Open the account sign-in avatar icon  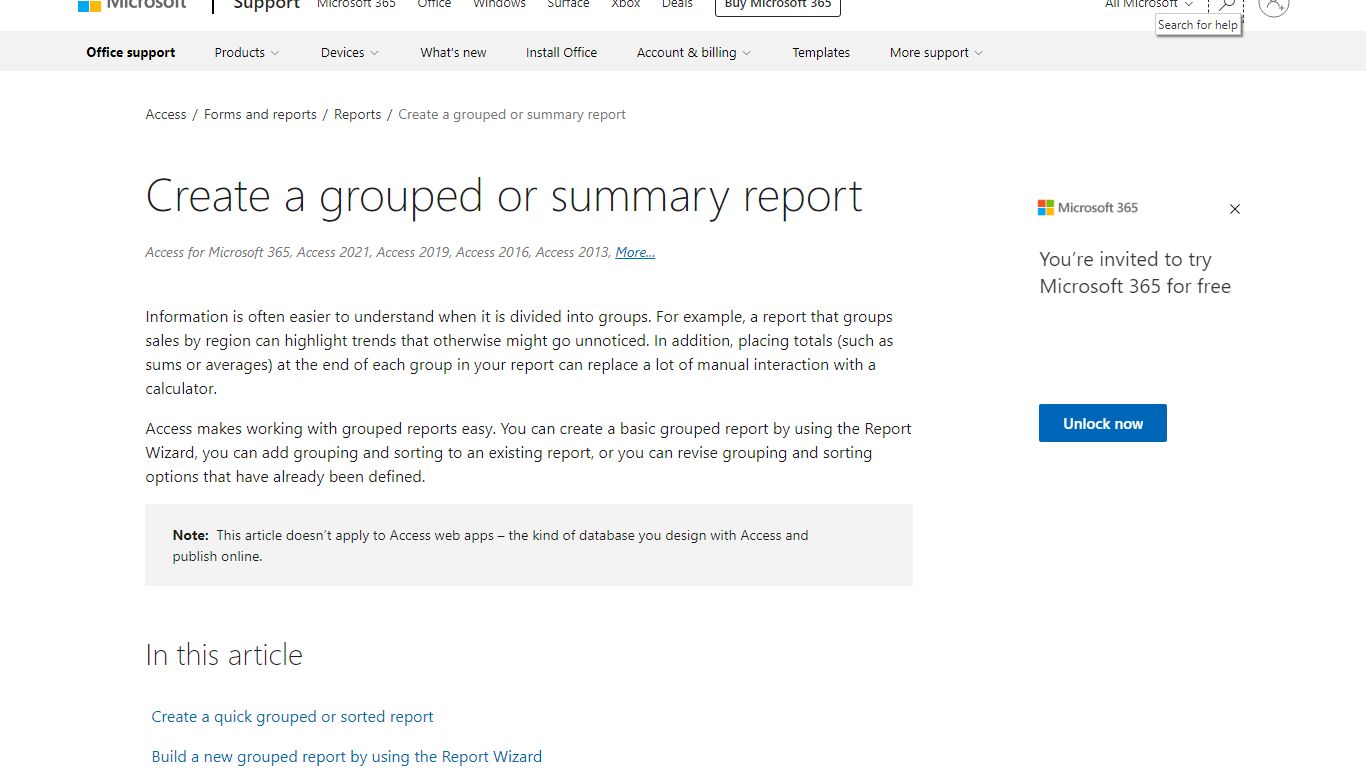pyautogui.click(x=1273, y=5)
